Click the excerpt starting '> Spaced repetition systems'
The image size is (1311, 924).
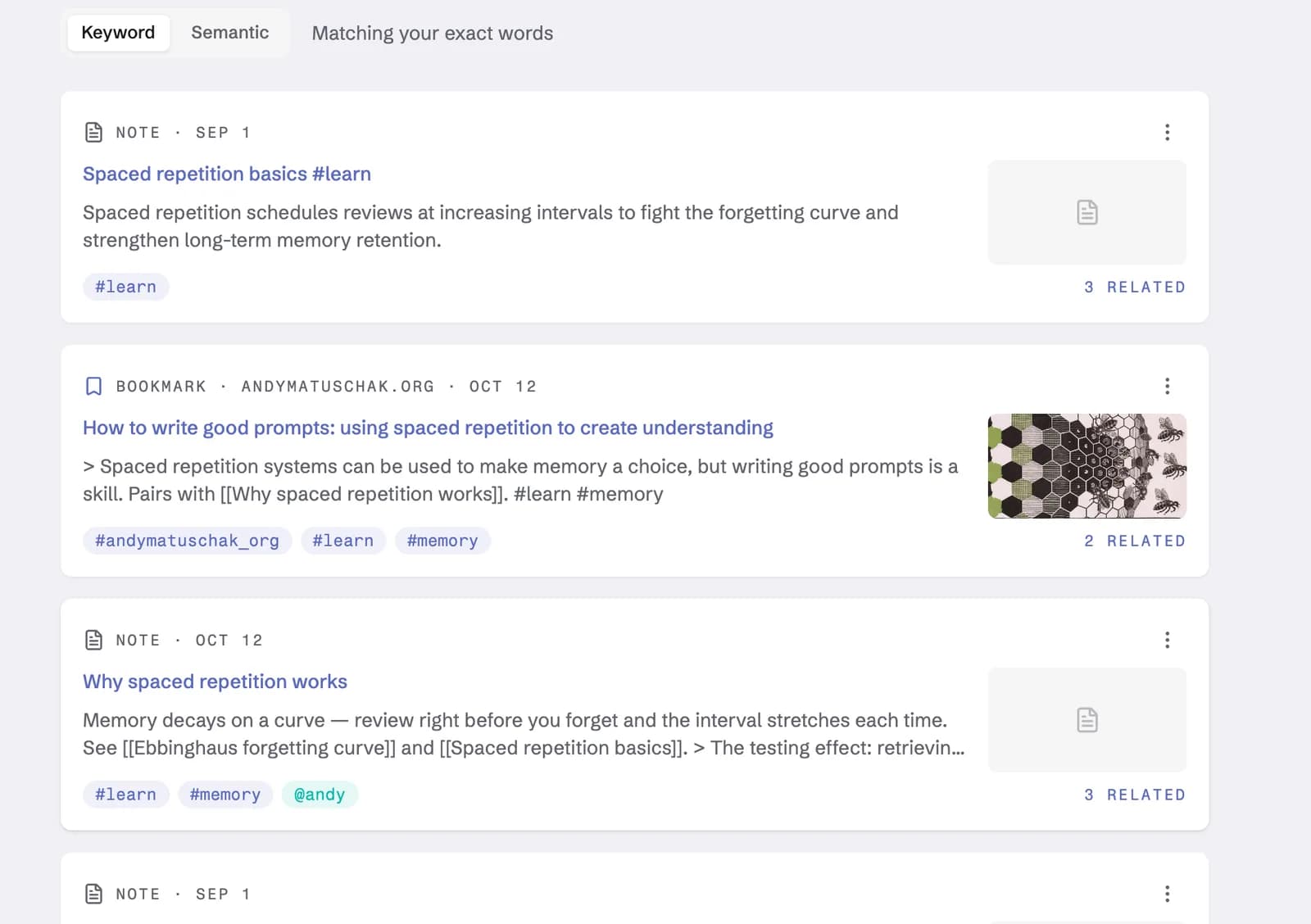tap(520, 480)
